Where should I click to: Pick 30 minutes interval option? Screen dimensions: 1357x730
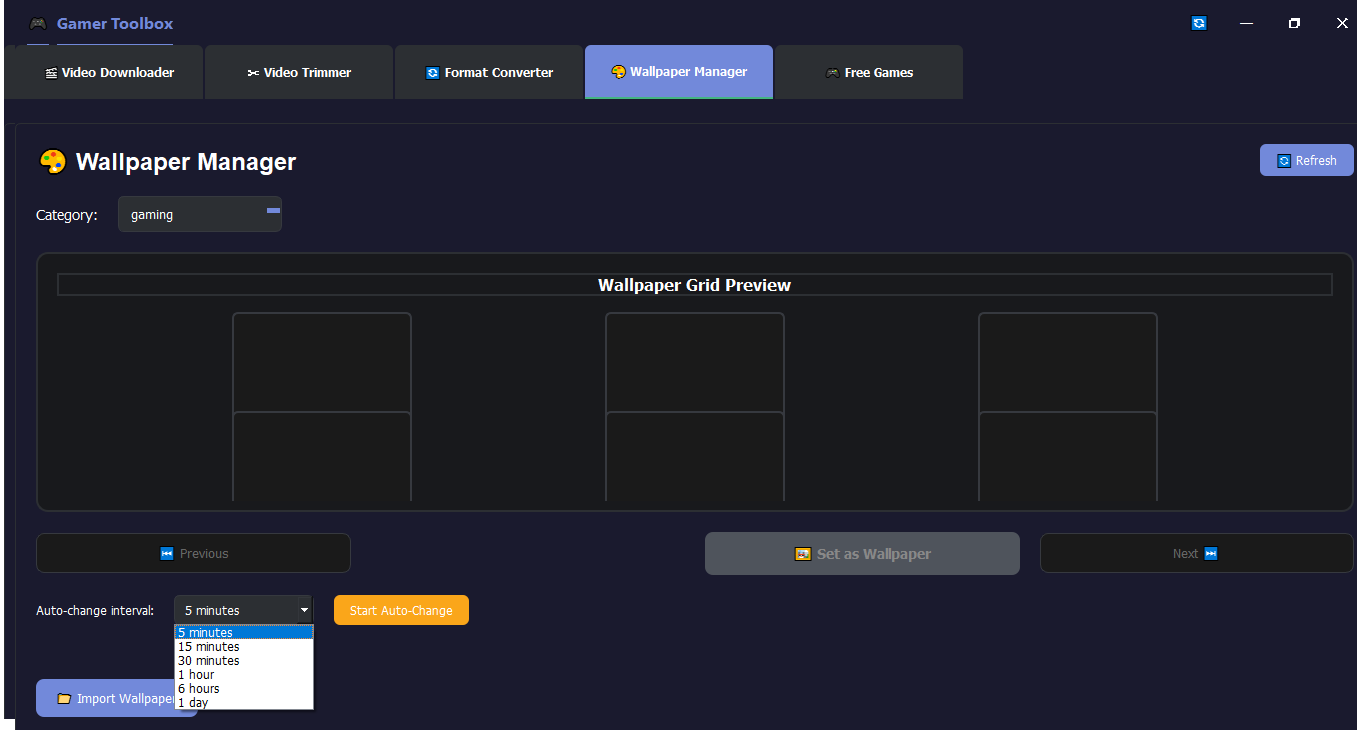[x=244, y=660]
